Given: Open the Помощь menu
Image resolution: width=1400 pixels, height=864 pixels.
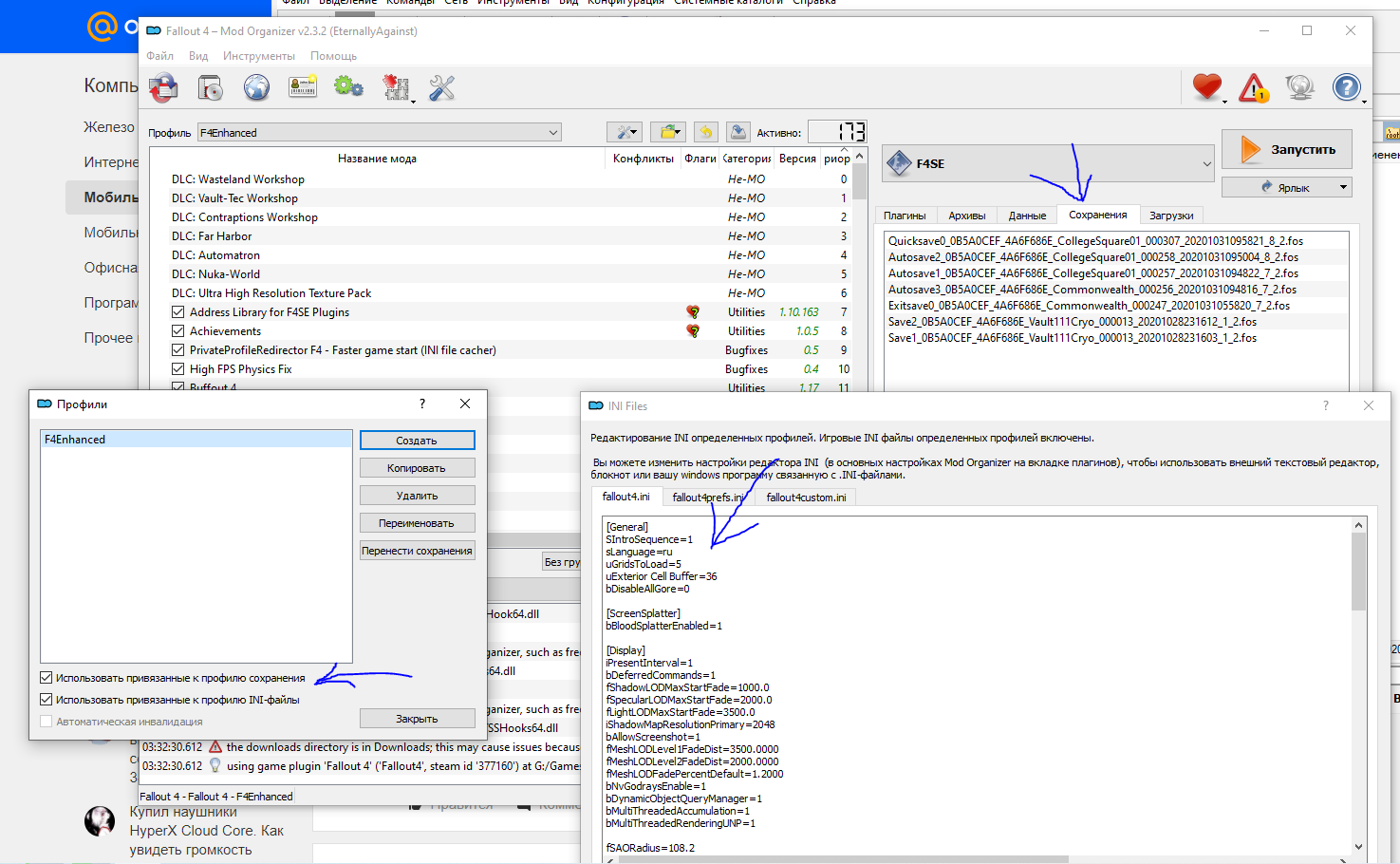Looking at the screenshot, I should click(x=334, y=56).
